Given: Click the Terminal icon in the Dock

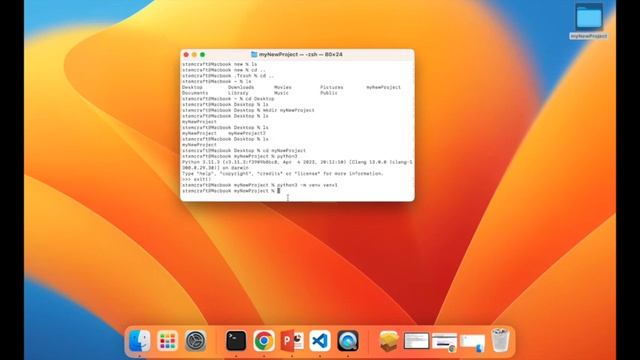Looking at the screenshot, I should pyautogui.click(x=236, y=340).
